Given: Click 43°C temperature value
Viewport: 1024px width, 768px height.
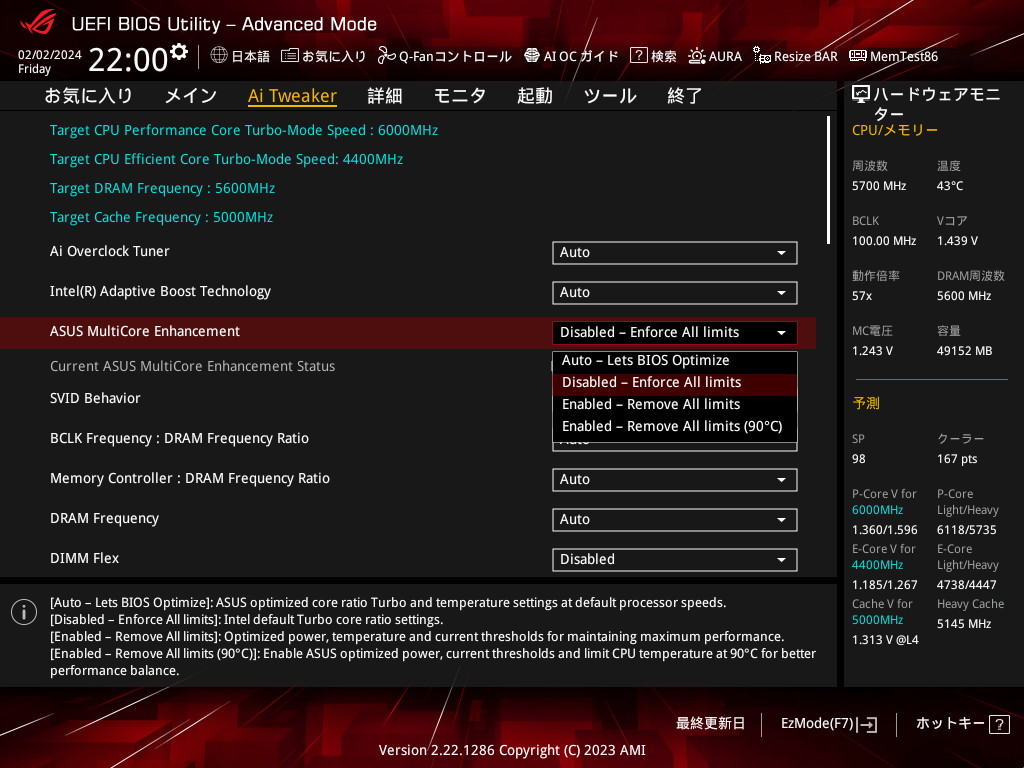Looking at the screenshot, I should [950, 186].
